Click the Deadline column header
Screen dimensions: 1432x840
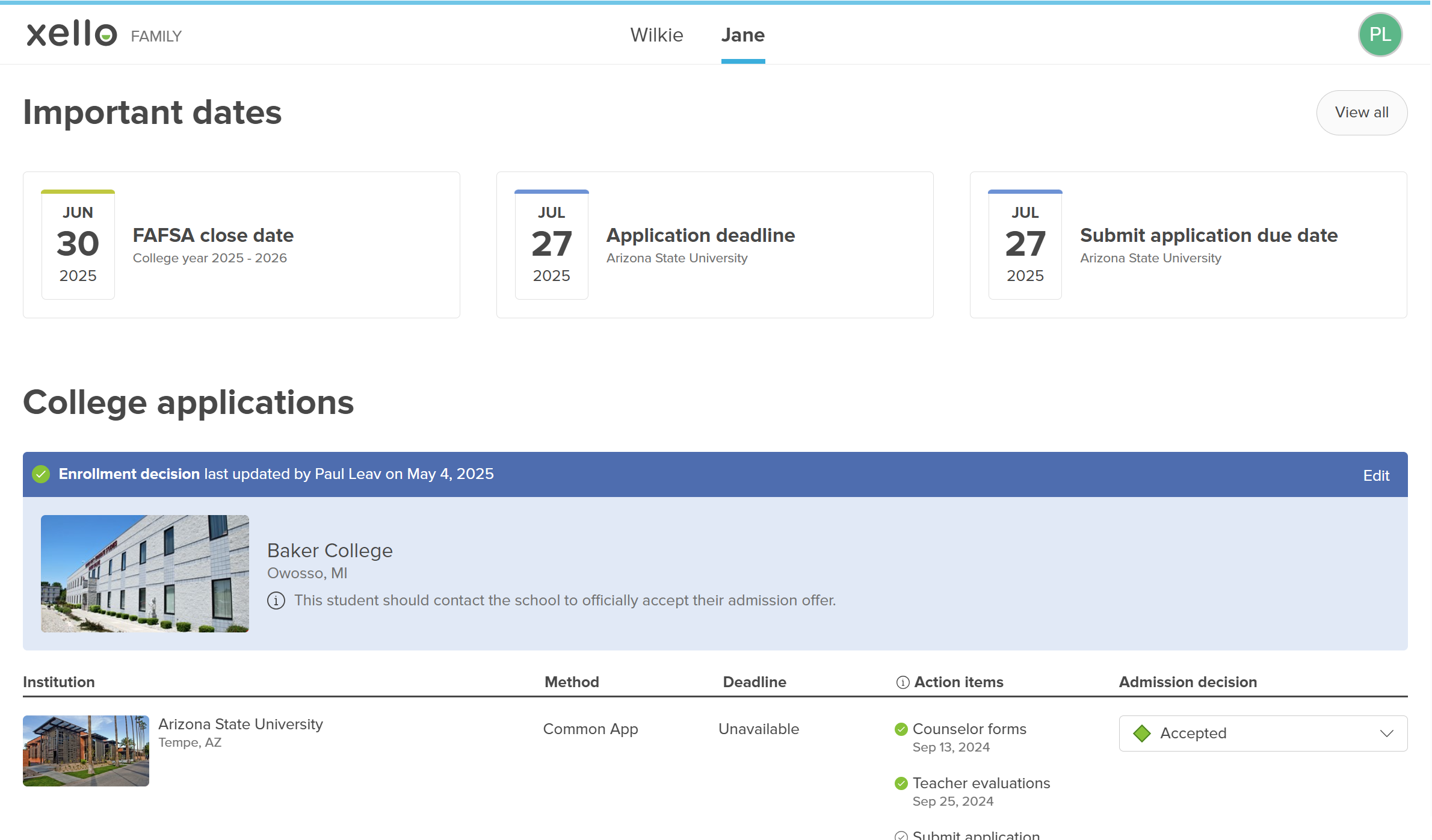[755, 682]
